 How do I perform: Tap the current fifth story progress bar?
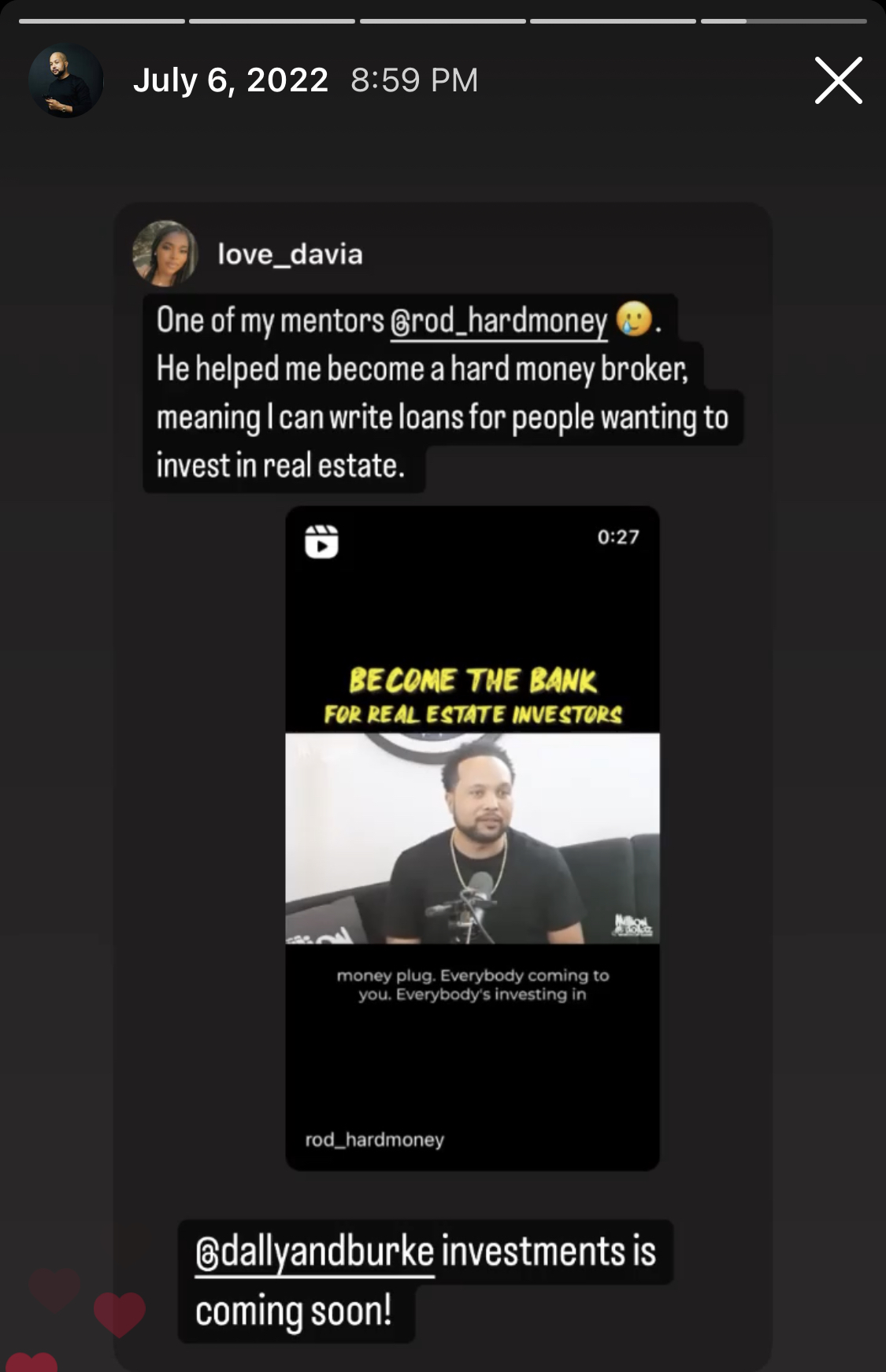click(x=784, y=21)
